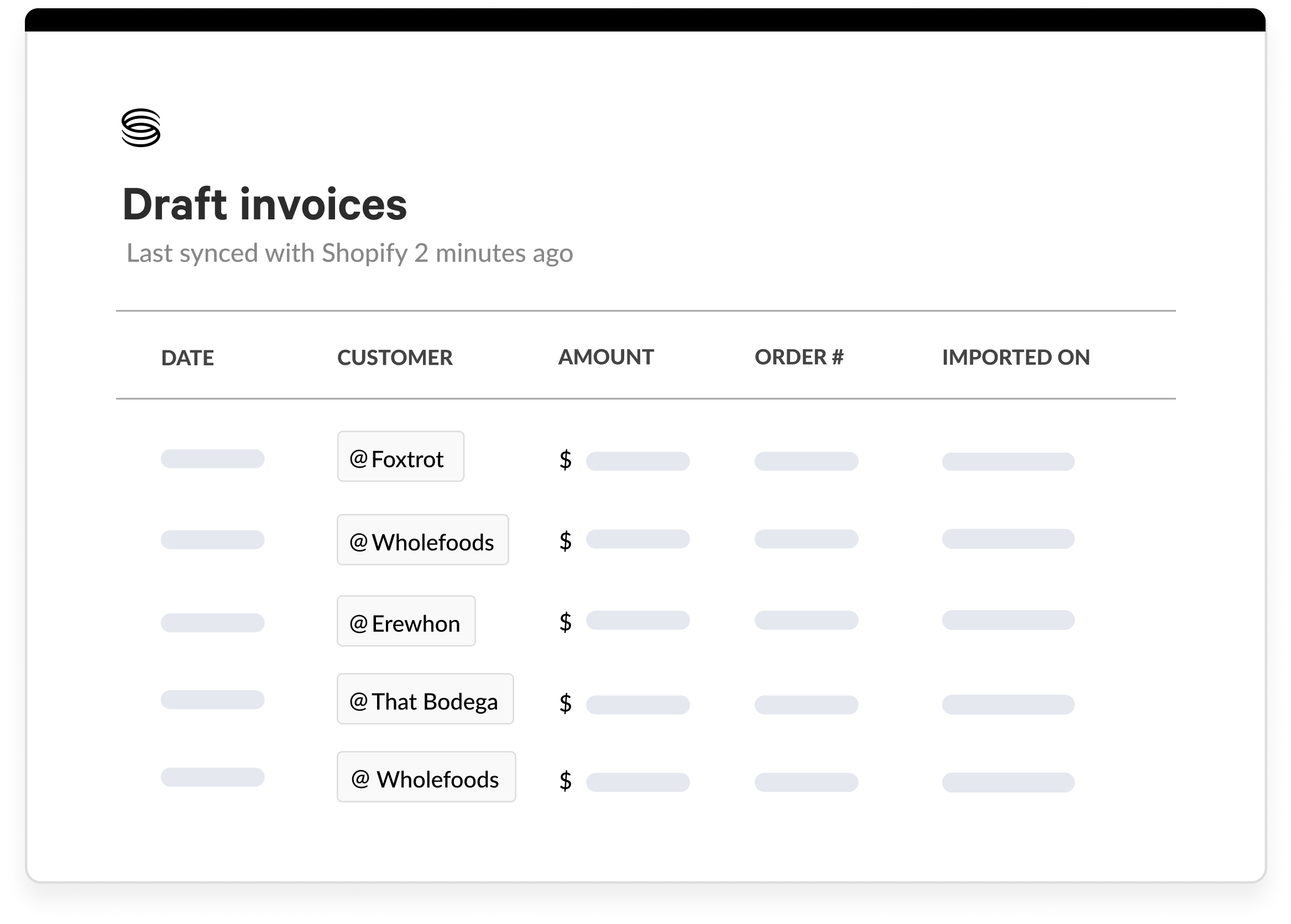
Task: Click the Erewhon row amount placeholder
Action: [x=637, y=620]
